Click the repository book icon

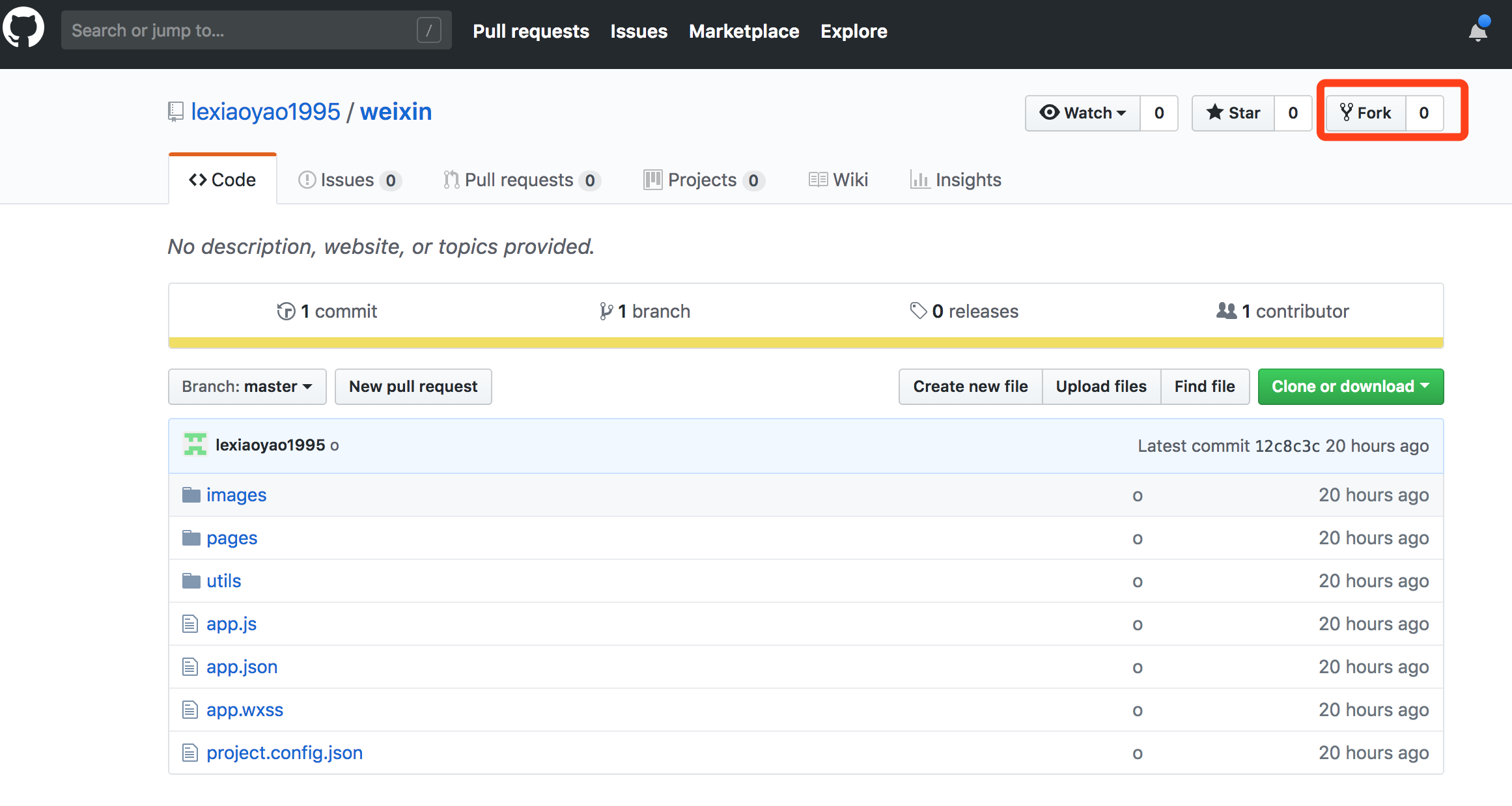point(175,111)
